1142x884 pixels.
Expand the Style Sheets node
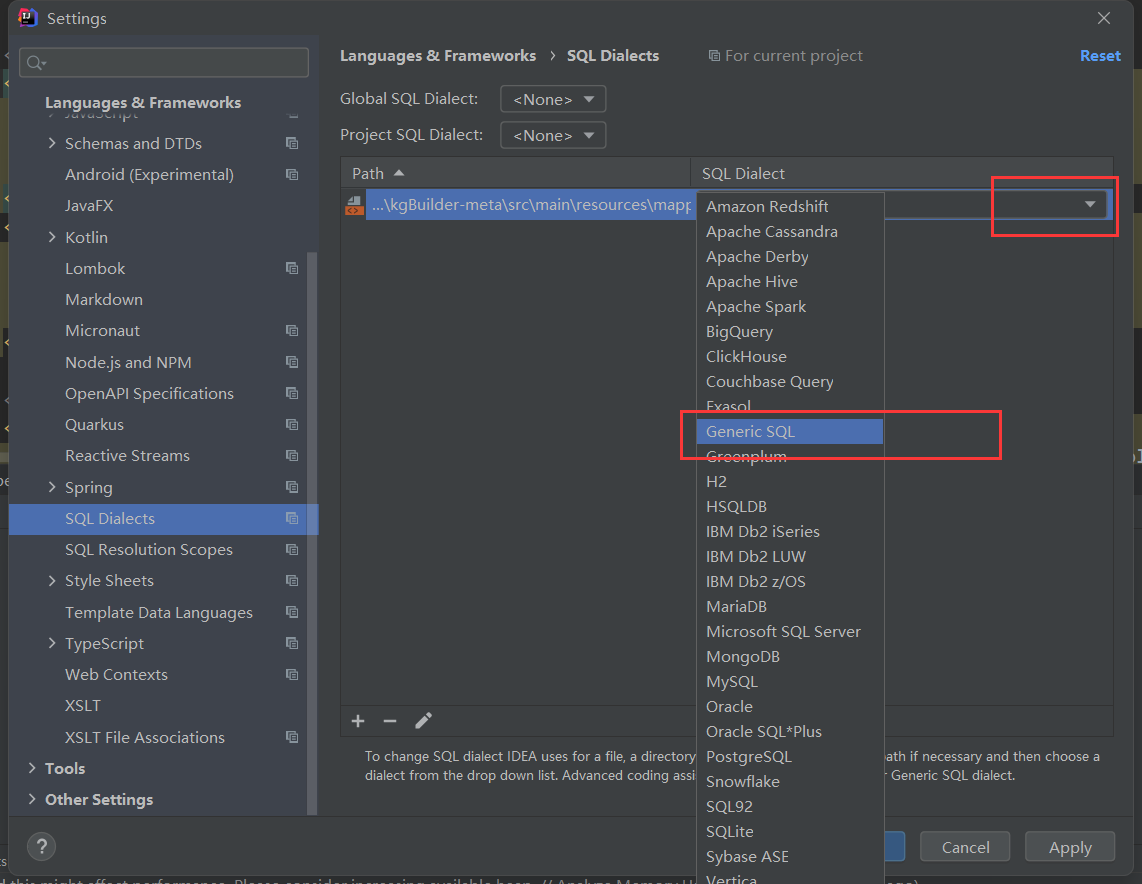click(52, 581)
